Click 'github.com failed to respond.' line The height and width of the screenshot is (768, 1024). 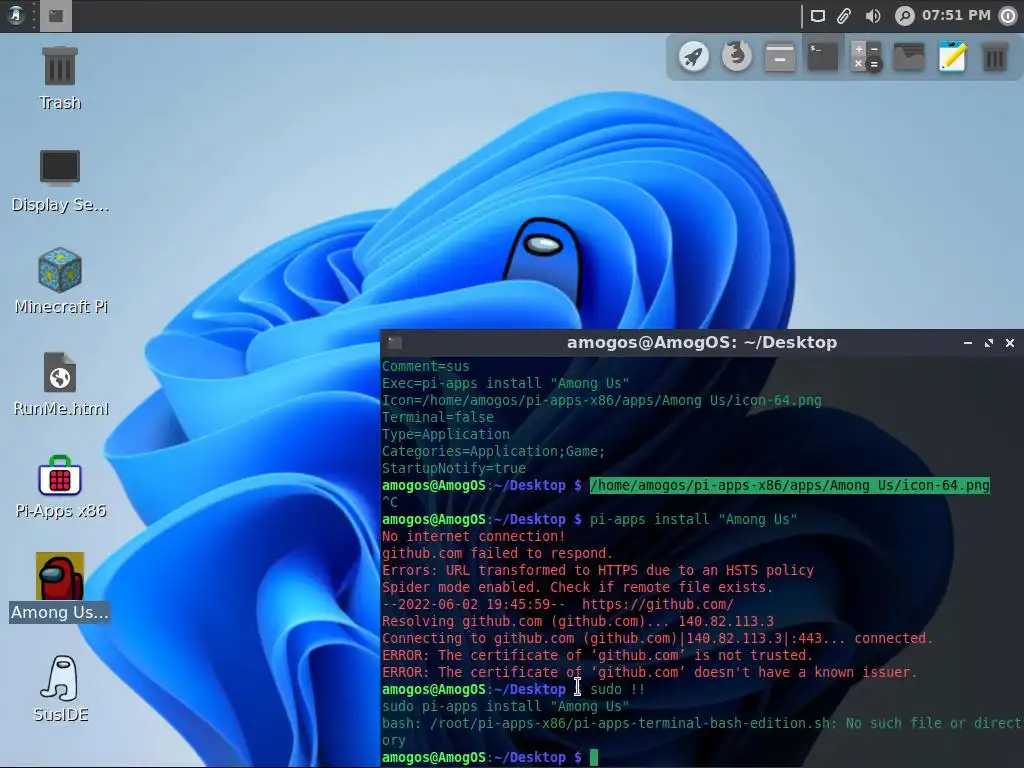pyautogui.click(x=498, y=553)
